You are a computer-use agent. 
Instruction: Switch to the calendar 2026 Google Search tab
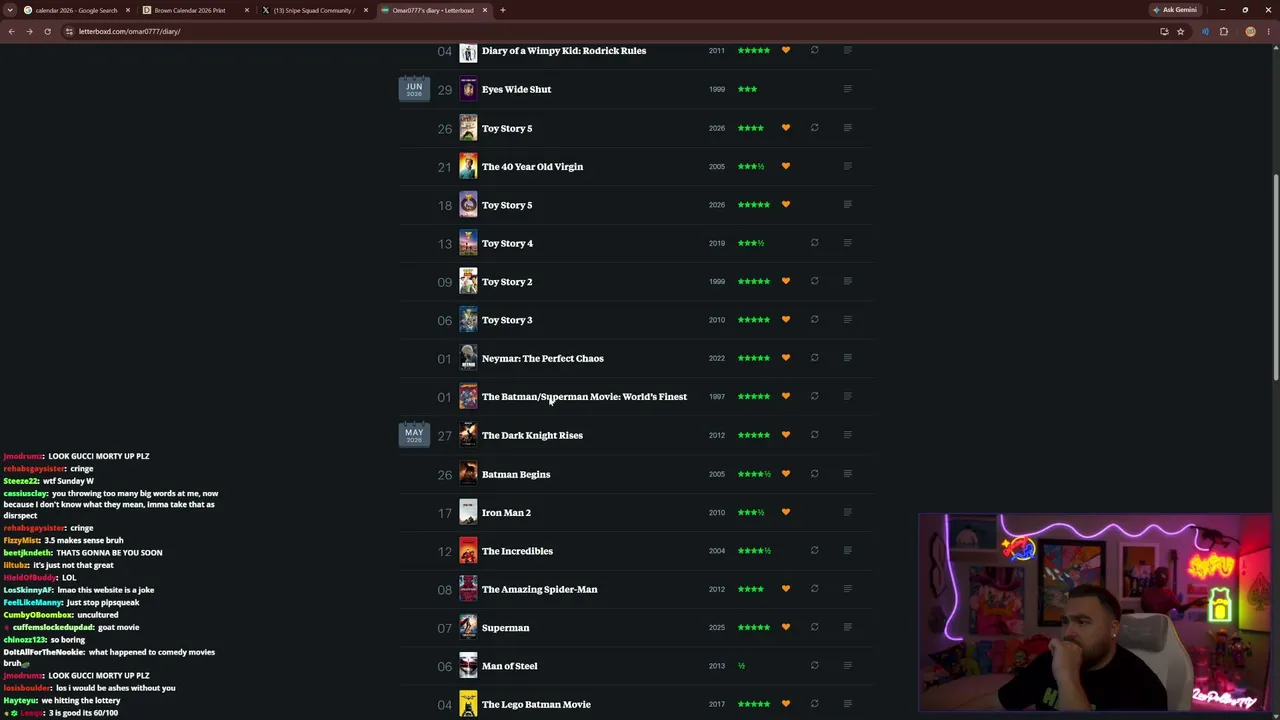[x=76, y=10]
